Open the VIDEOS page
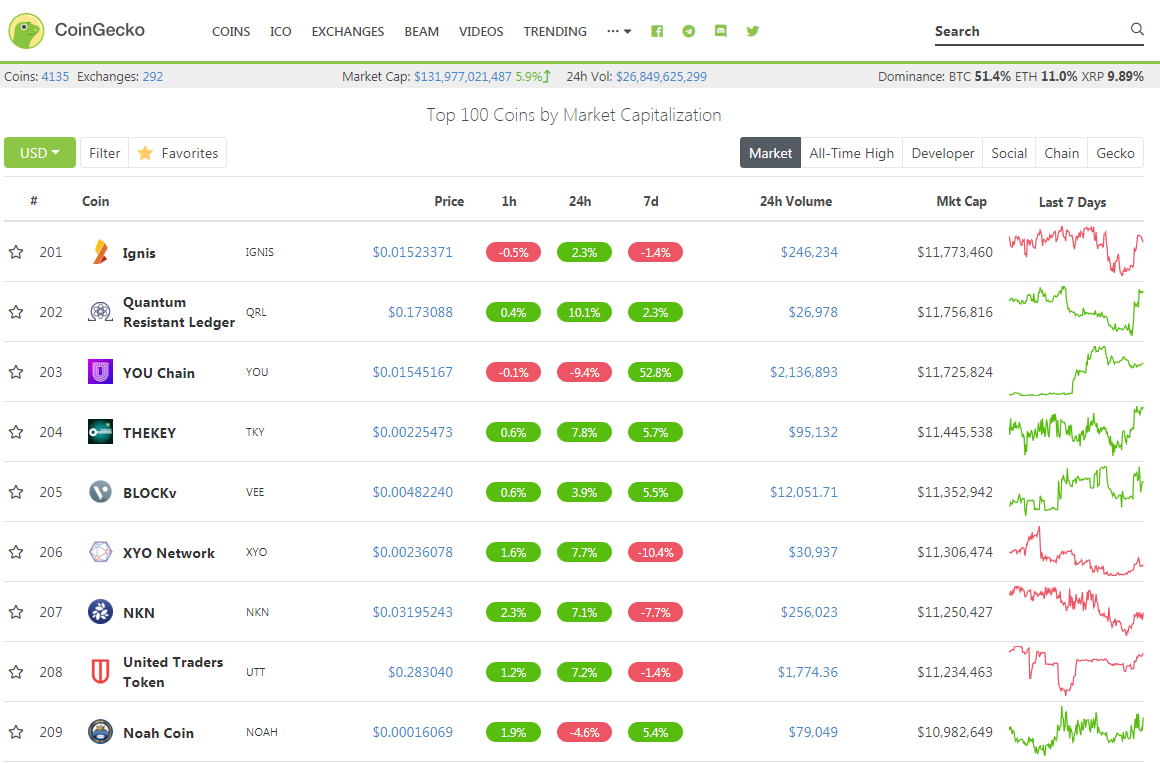 tap(481, 31)
